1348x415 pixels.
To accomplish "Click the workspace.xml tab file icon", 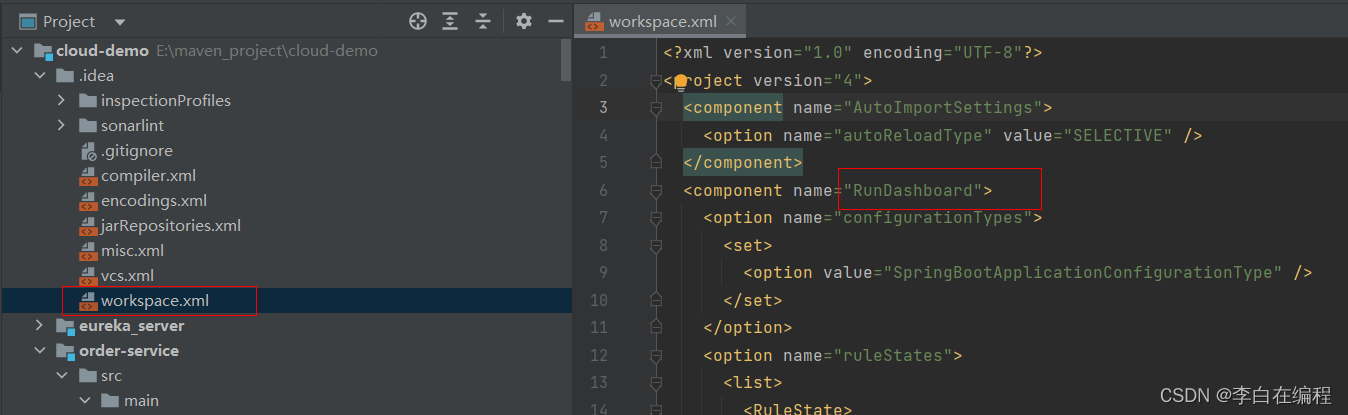I will (593, 21).
